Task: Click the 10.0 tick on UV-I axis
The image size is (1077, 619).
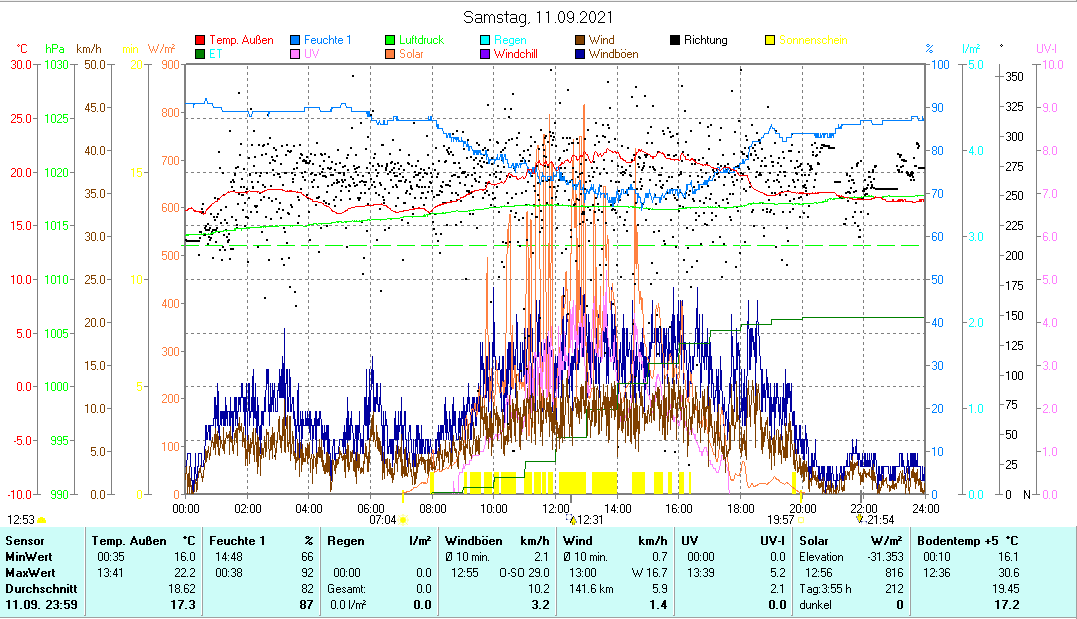Action: click(1052, 65)
